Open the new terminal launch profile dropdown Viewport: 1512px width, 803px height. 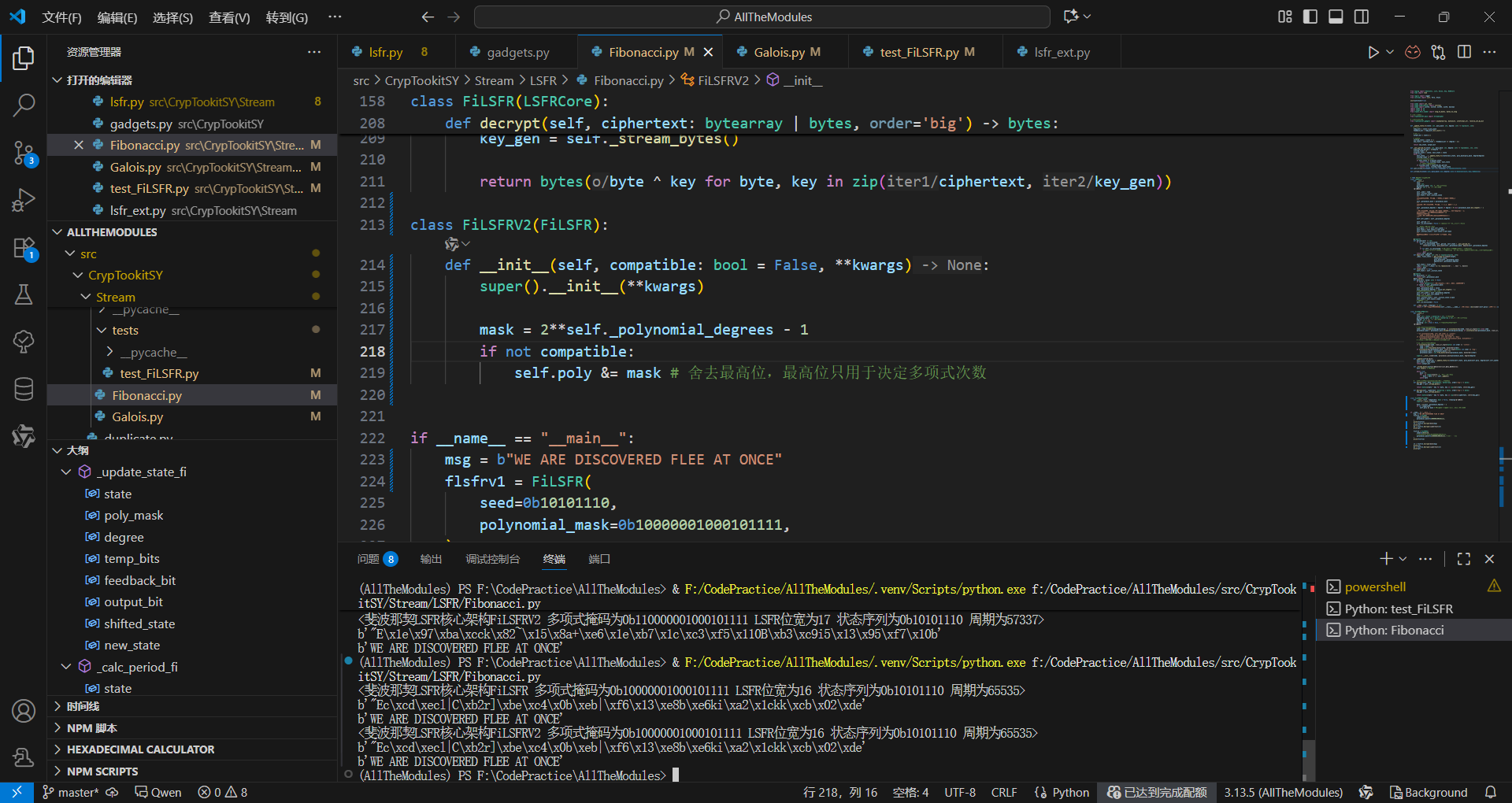(1403, 559)
